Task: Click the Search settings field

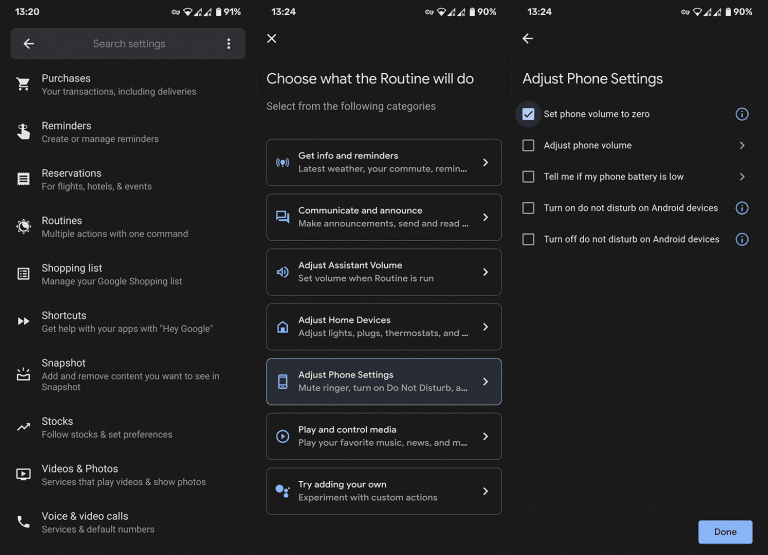Action: [129, 44]
